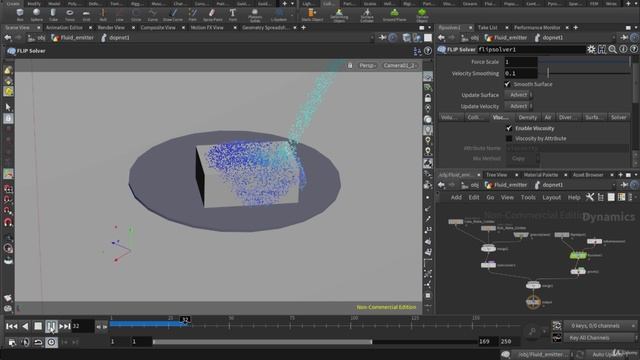The height and width of the screenshot is (360, 640).
Task: Click the timeline range slider bar
Action: tap(262, 342)
